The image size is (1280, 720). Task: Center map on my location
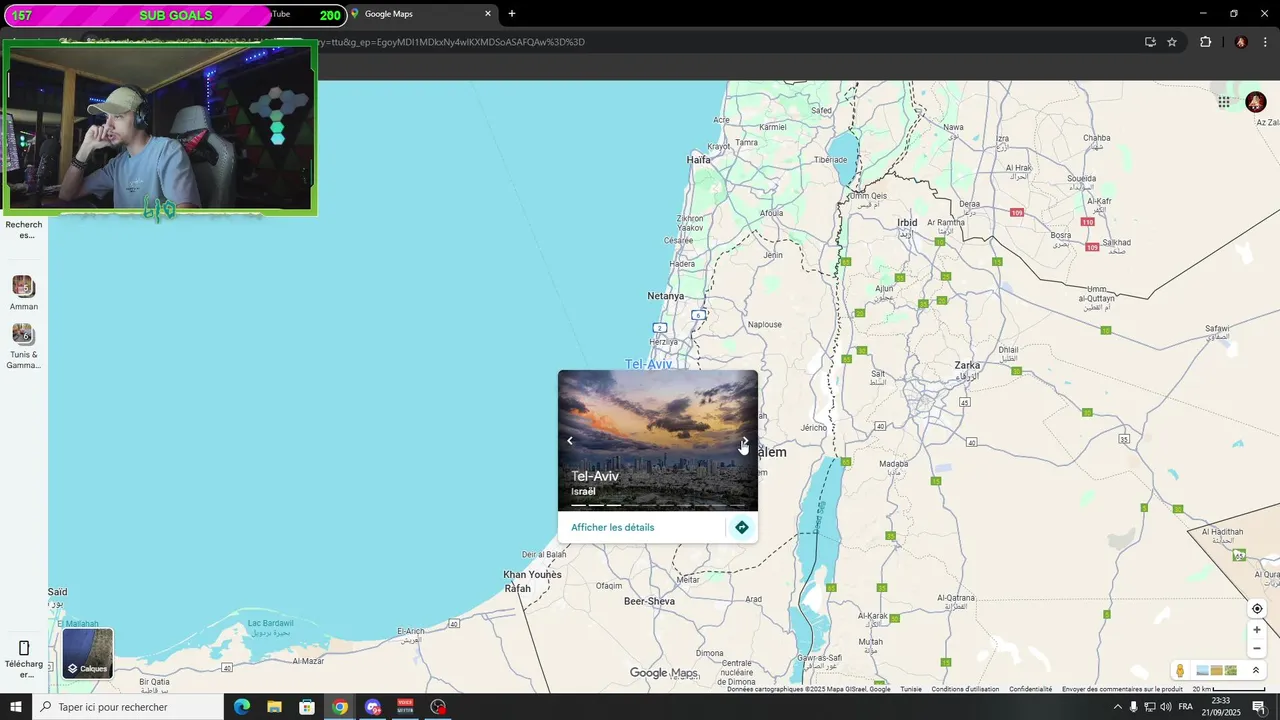tap(1257, 609)
